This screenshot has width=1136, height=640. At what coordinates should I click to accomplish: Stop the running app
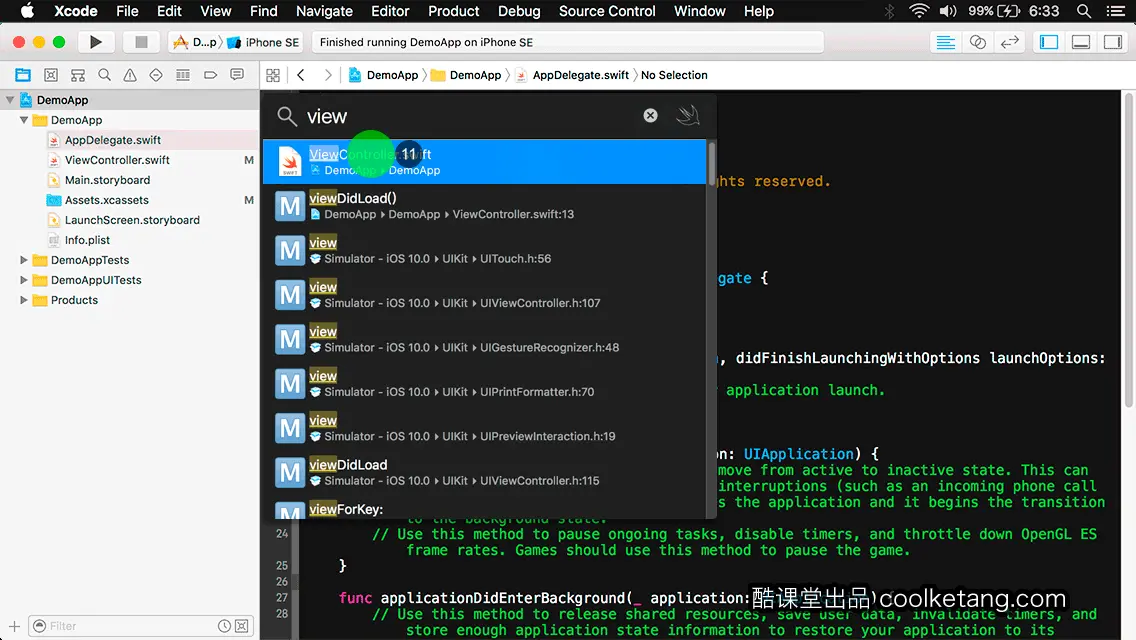[141, 42]
